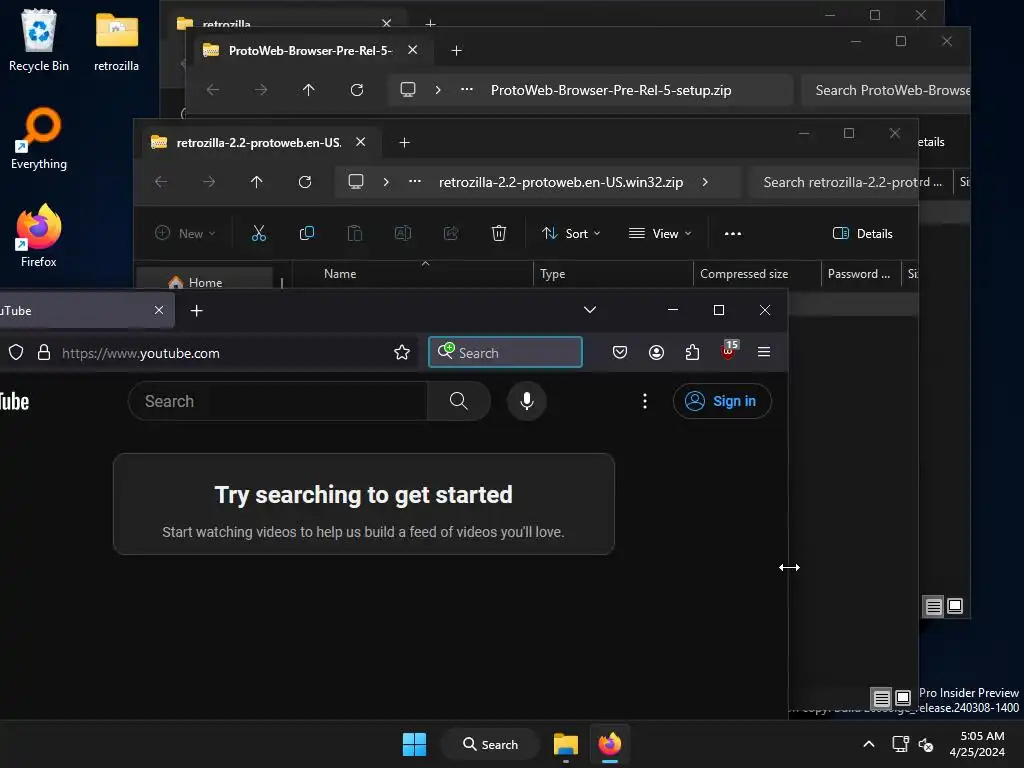The height and width of the screenshot is (768, 1024).
Task: Click Share icon in retrozilla Explorer toolbar
Action: [x=451, y=233]
